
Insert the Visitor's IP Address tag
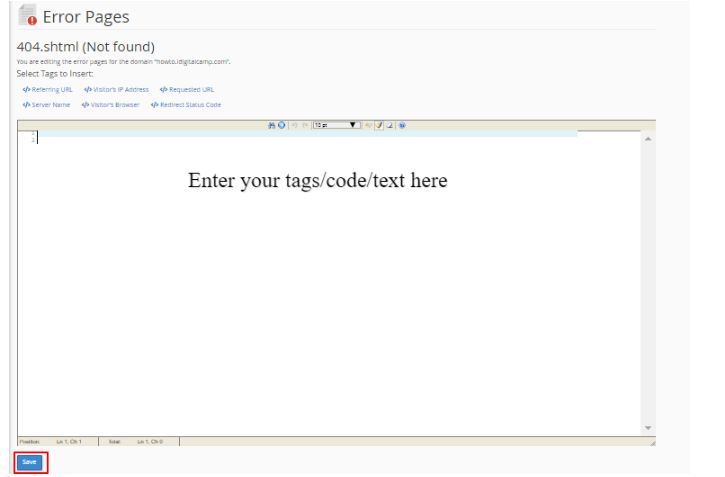117,90
